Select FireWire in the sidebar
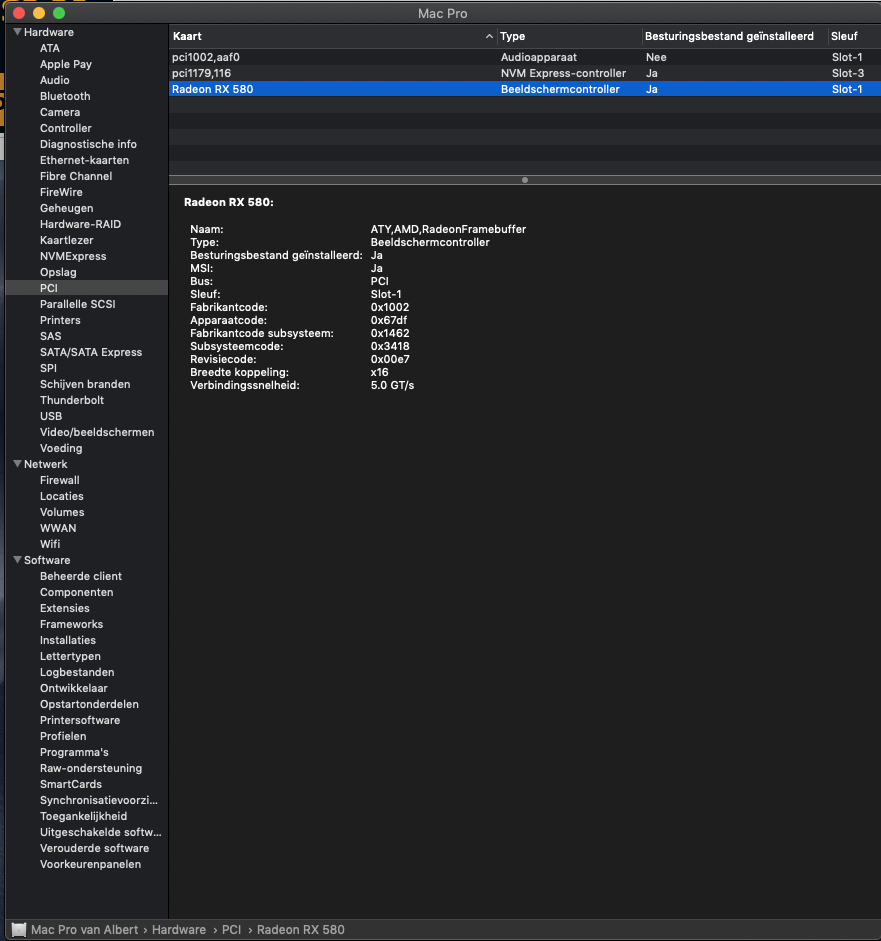 61,192
